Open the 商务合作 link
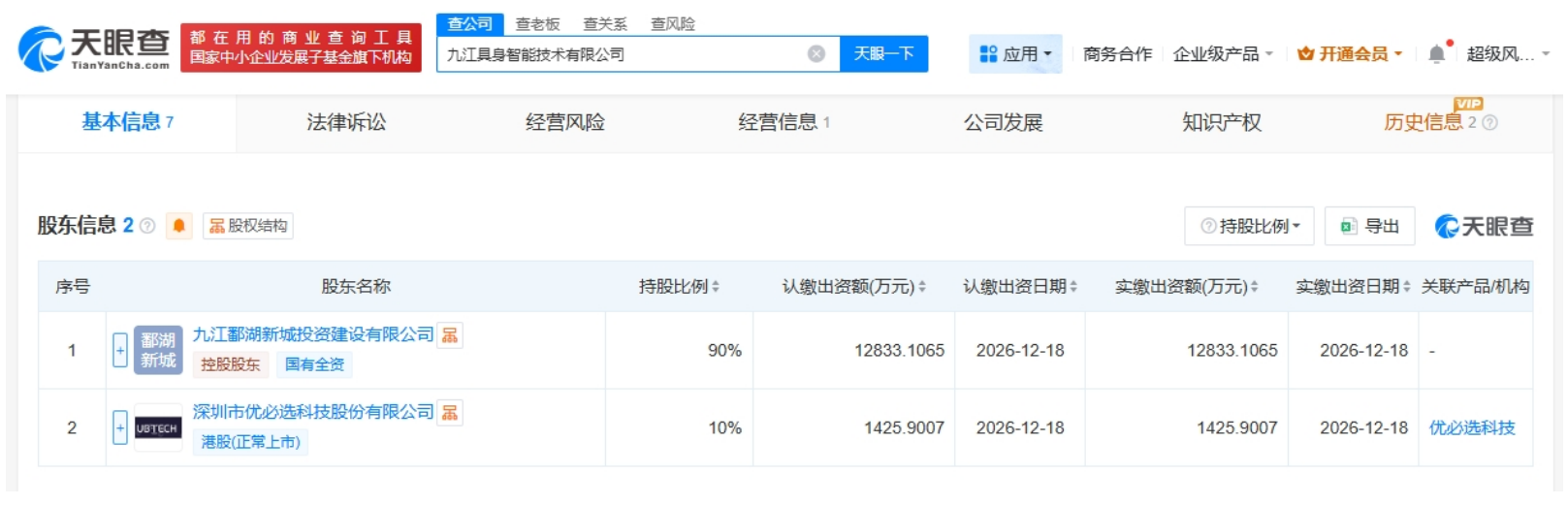 pyautogui.click(x=1117, y=54)
